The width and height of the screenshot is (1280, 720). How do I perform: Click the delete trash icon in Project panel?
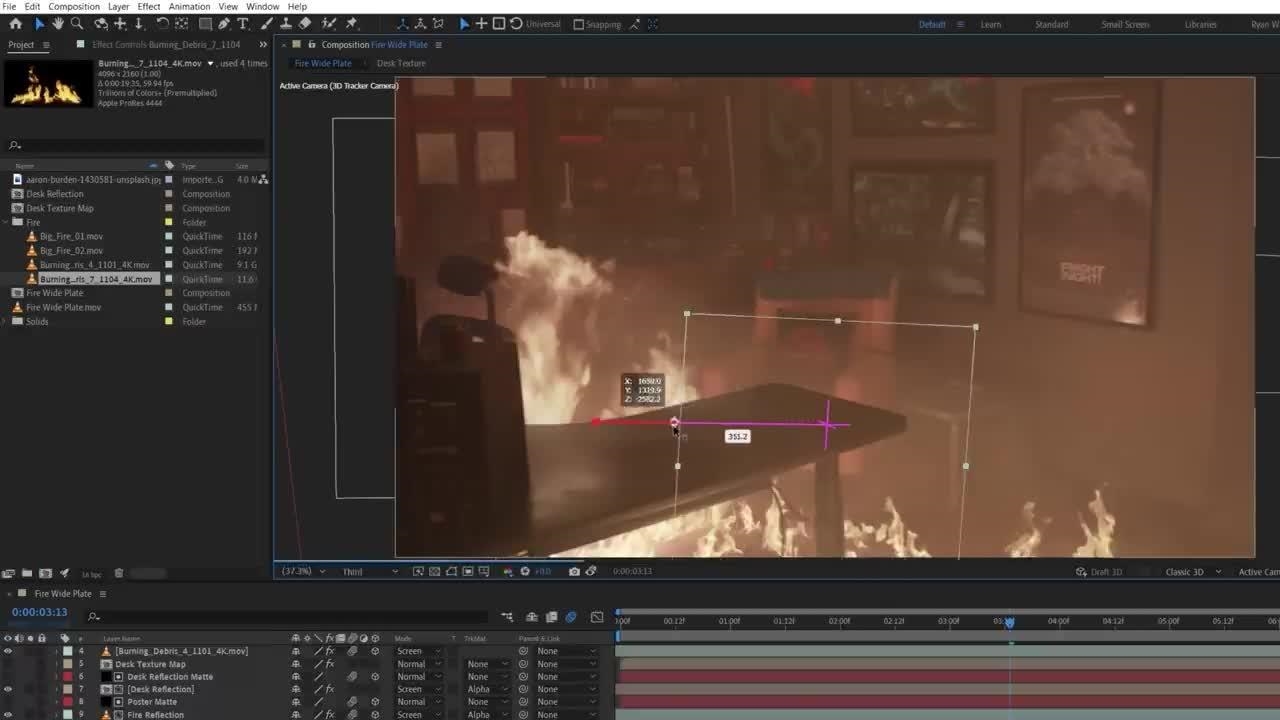pyautogui.click(x=118, y=573)
